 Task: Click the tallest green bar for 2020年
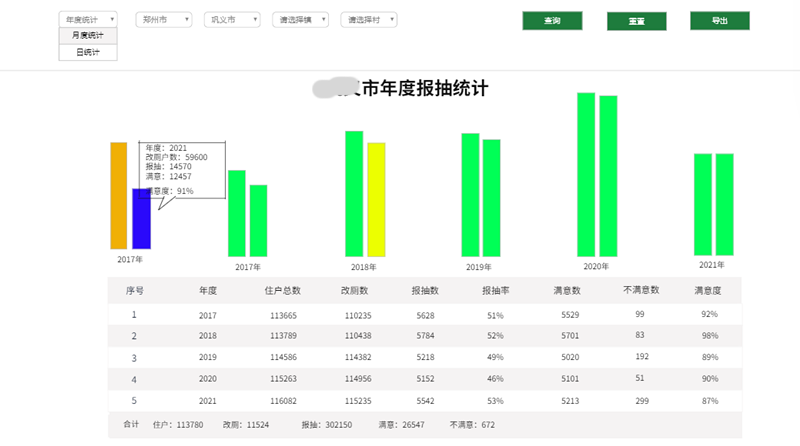[586, 174]
